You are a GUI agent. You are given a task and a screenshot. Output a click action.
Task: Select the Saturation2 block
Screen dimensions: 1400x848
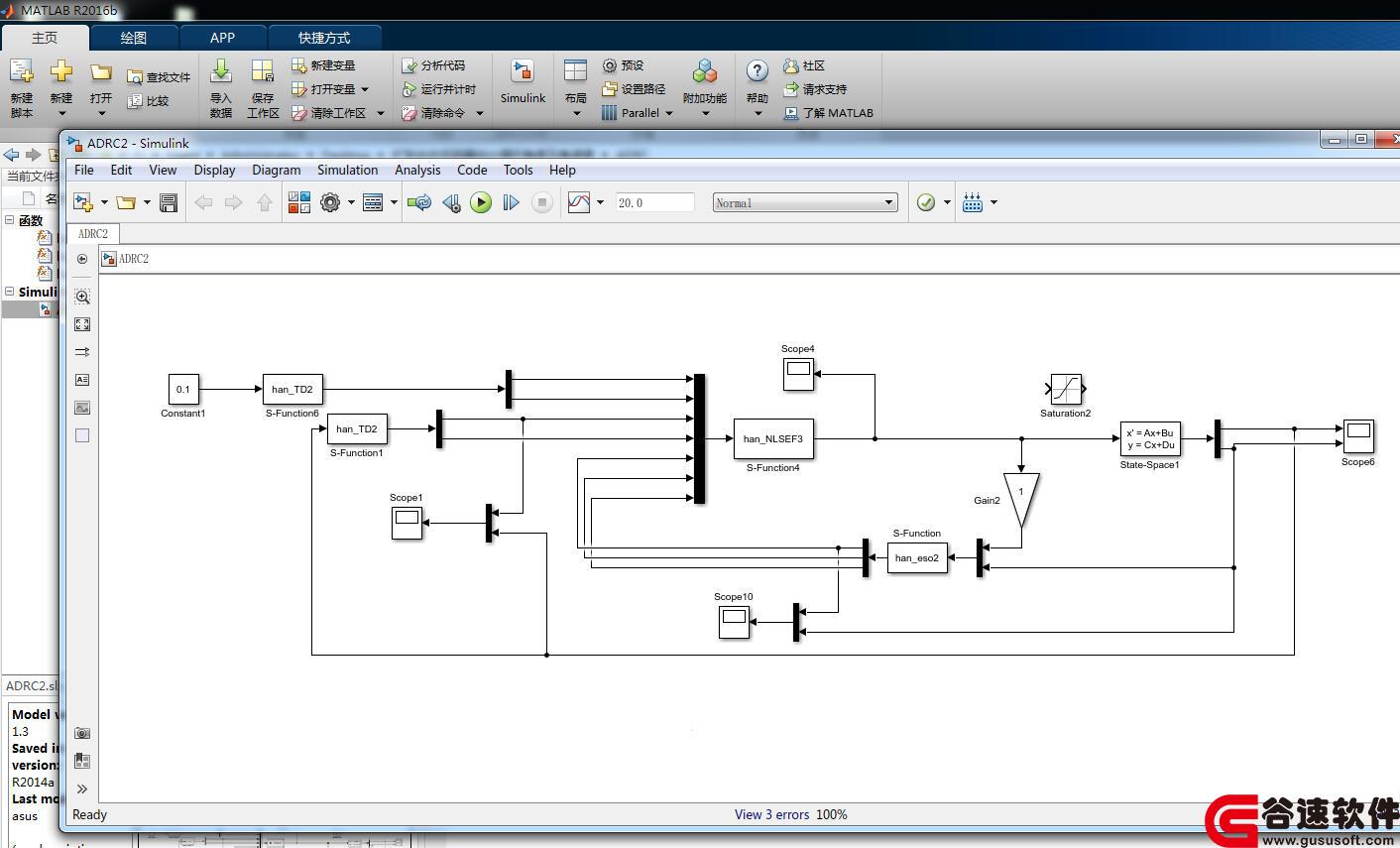point(1066,389)
